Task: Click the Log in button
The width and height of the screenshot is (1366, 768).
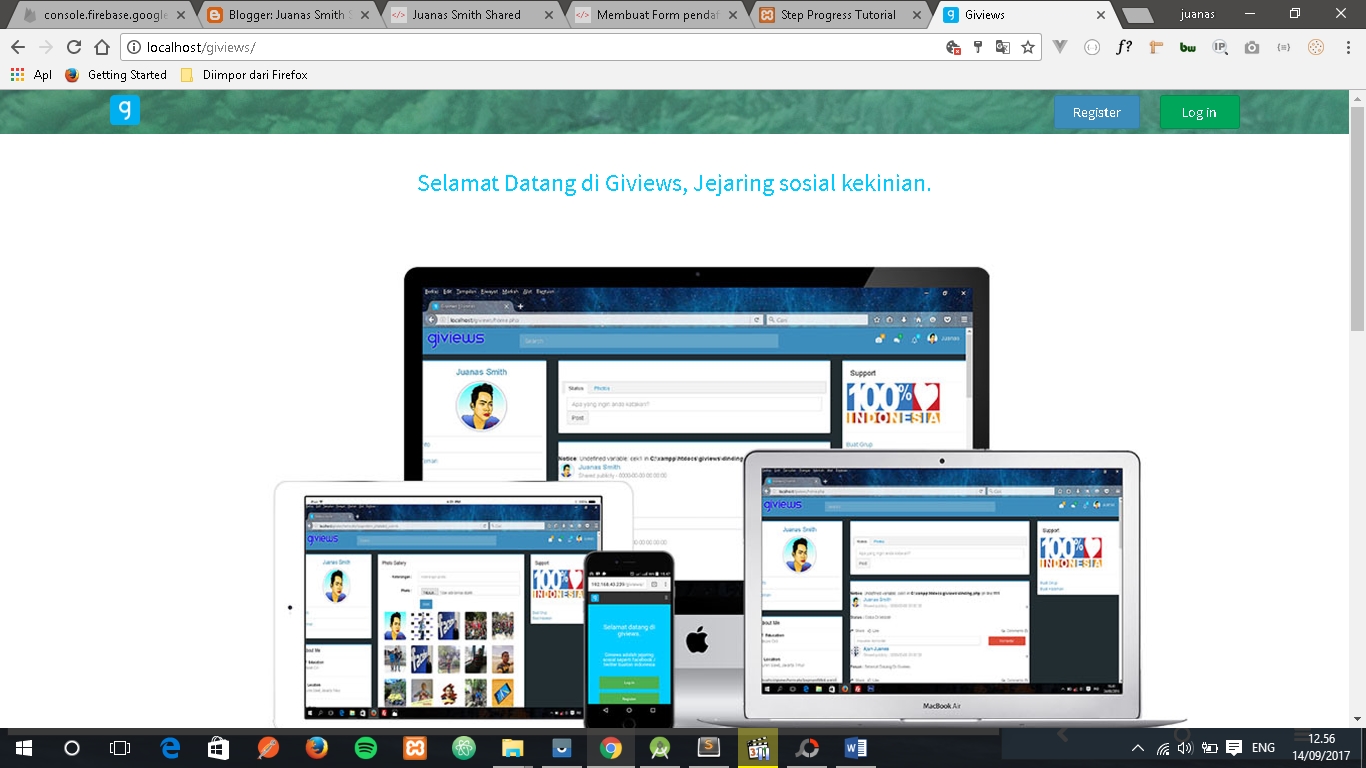Action: coord(1199,112)
